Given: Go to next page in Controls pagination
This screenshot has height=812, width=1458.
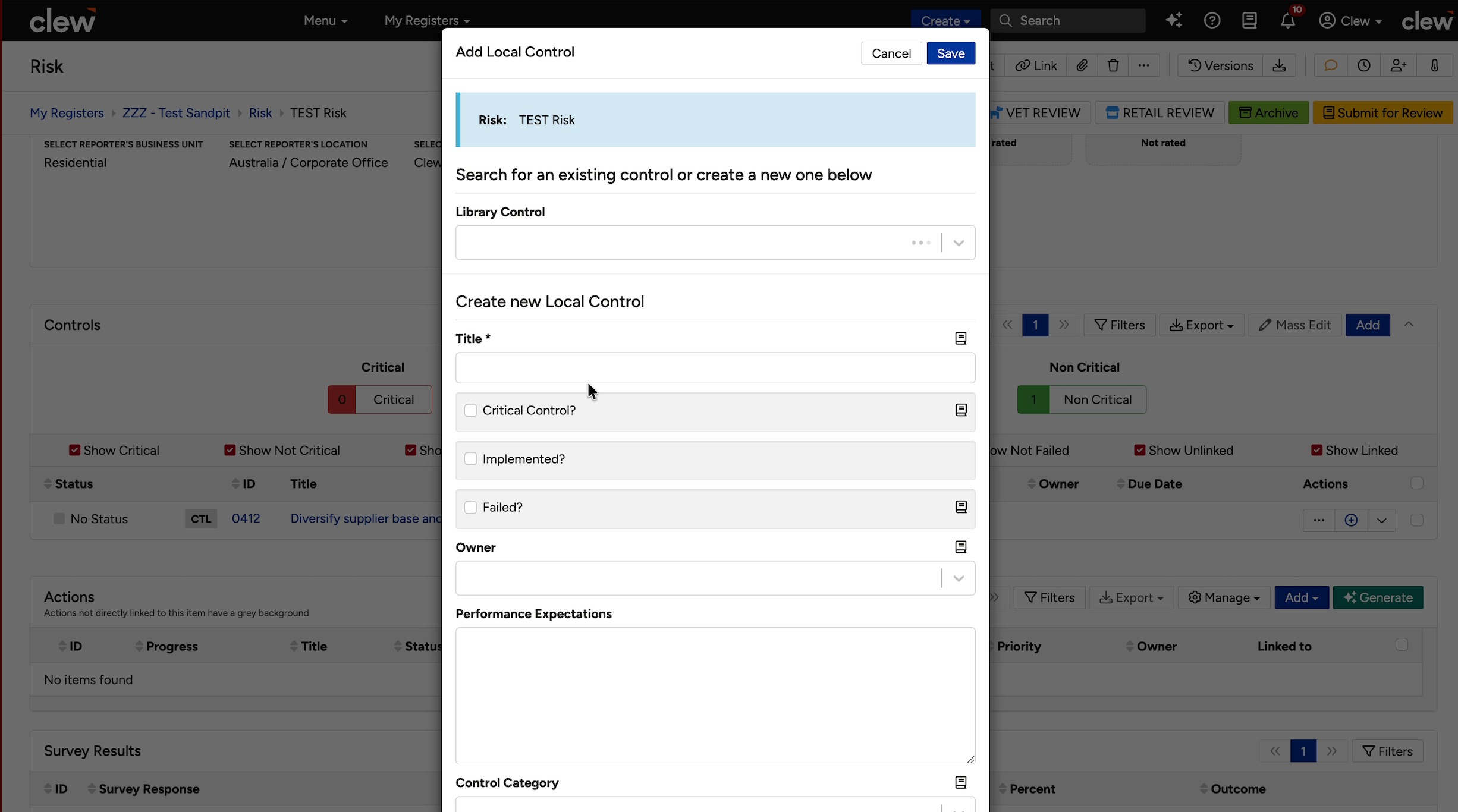Looking at the screenshot, I should (x=1064, y=325).
